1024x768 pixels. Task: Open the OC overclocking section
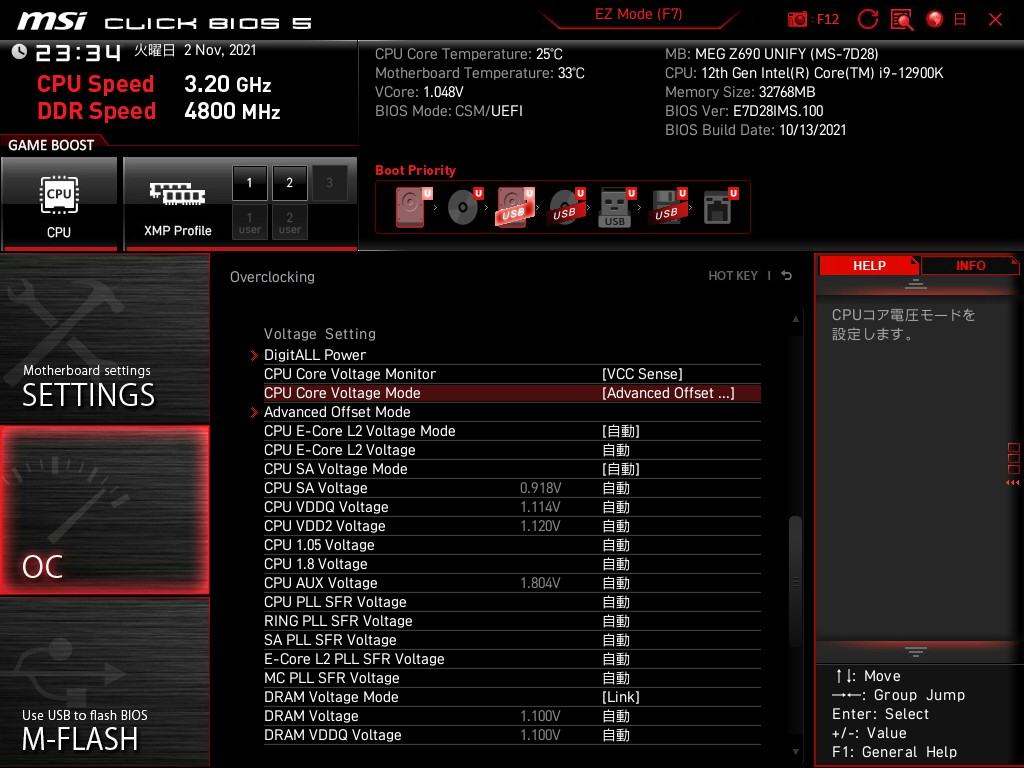pyautogui.click(x=104, y=511)
